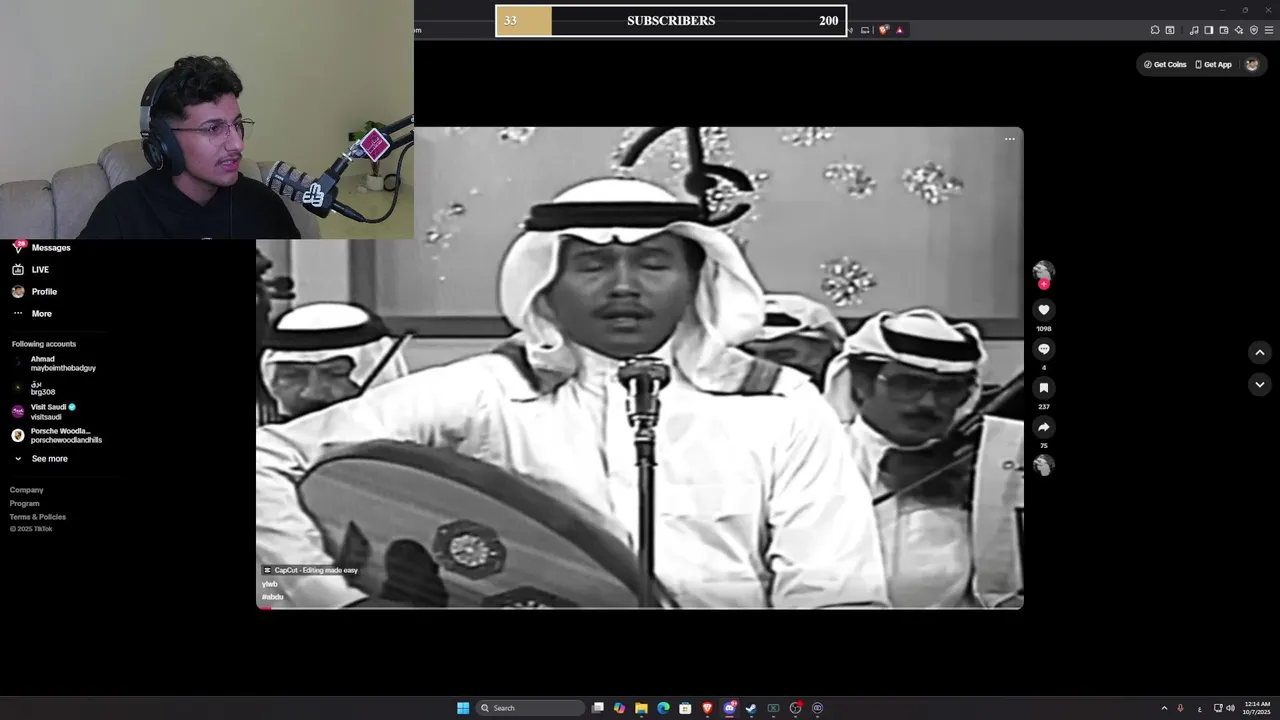The height and width of the screenshot is (720, 1280).
Task: Open LIVE in the TikTok sidebar
Action: [x=40, y=270]
